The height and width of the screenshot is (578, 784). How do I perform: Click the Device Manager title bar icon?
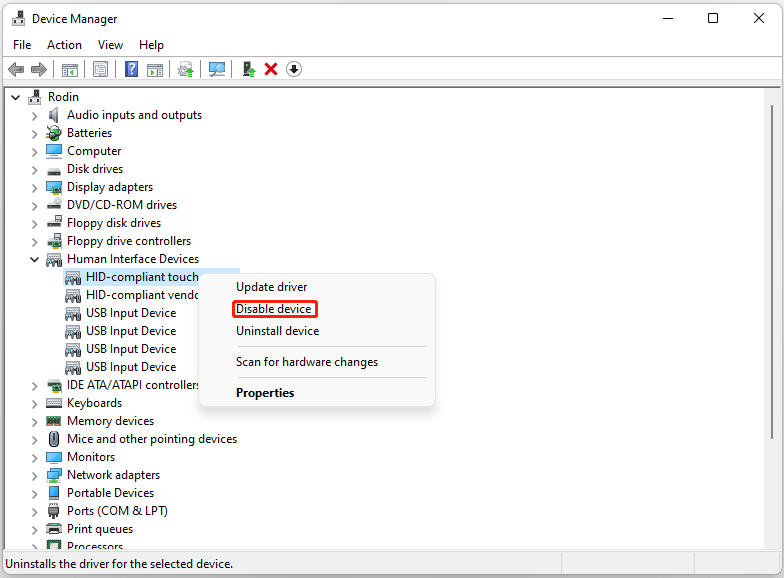pos(18,18)
